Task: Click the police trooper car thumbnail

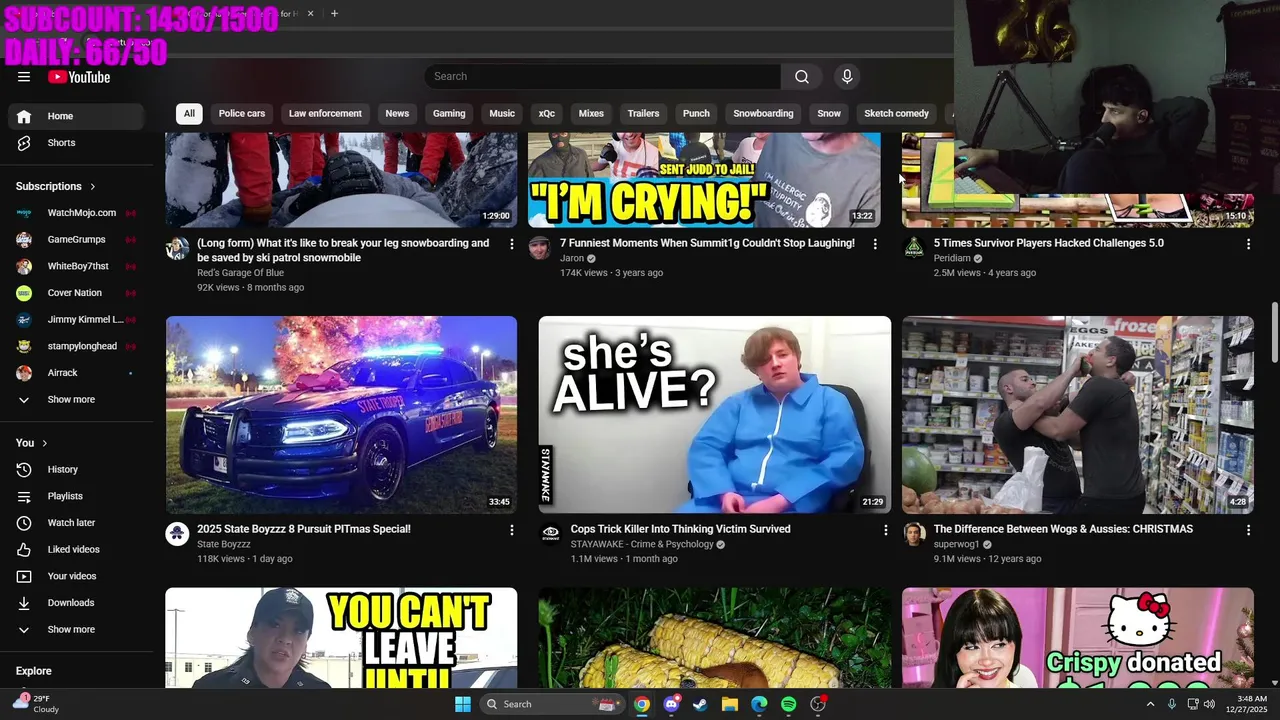Action: [x=341, y=415]
